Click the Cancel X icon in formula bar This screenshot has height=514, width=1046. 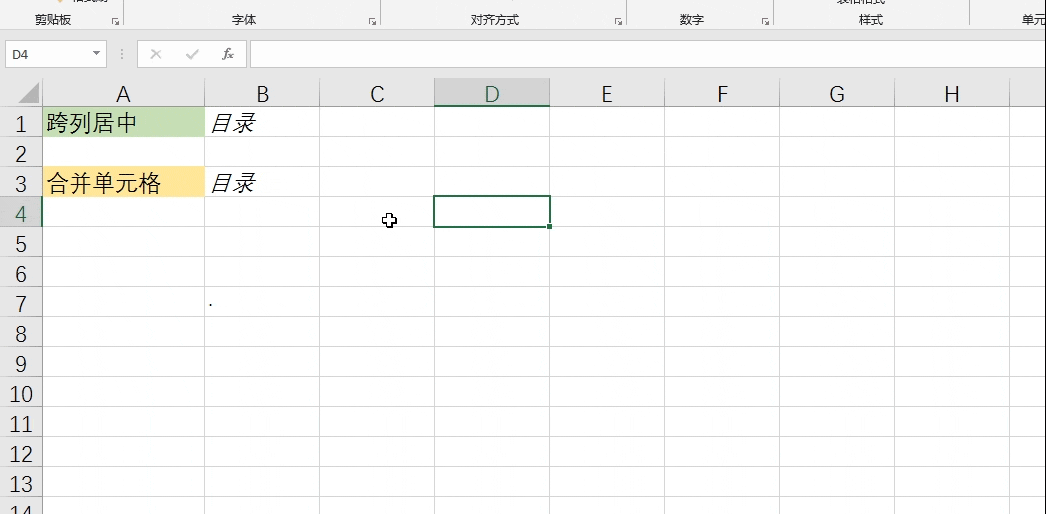156,54
